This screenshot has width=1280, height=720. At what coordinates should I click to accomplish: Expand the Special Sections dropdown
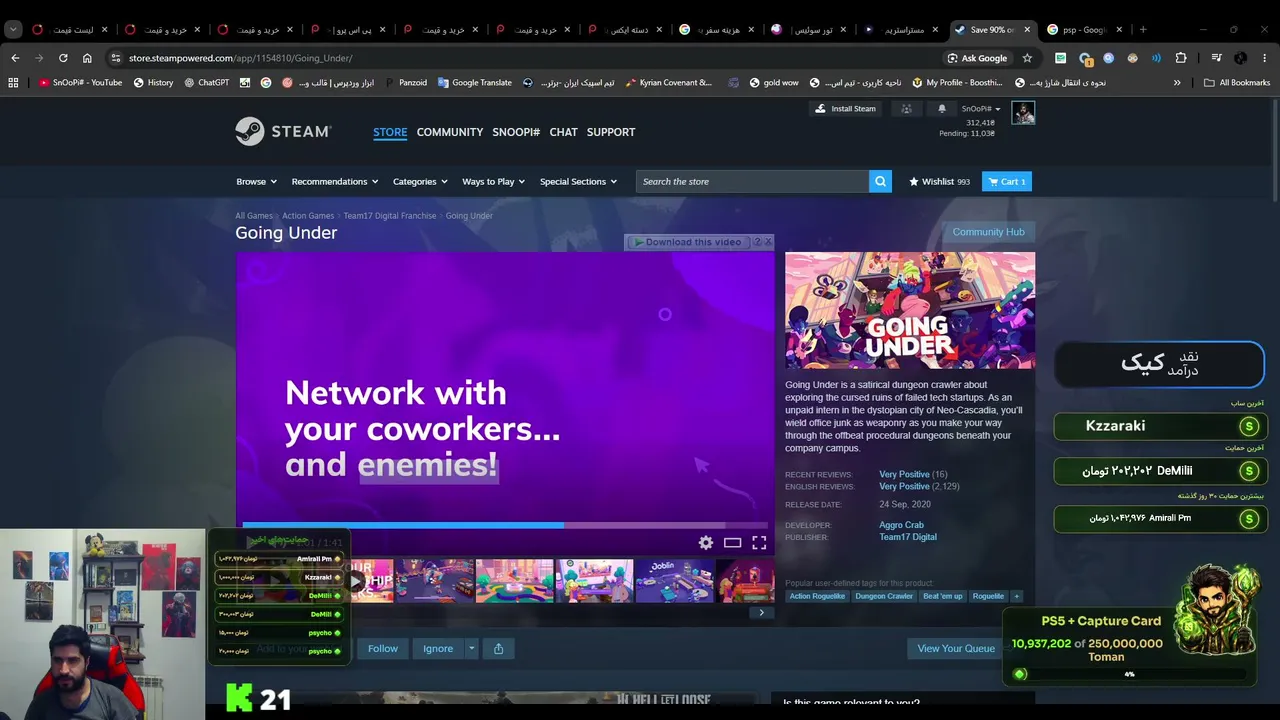578,181
